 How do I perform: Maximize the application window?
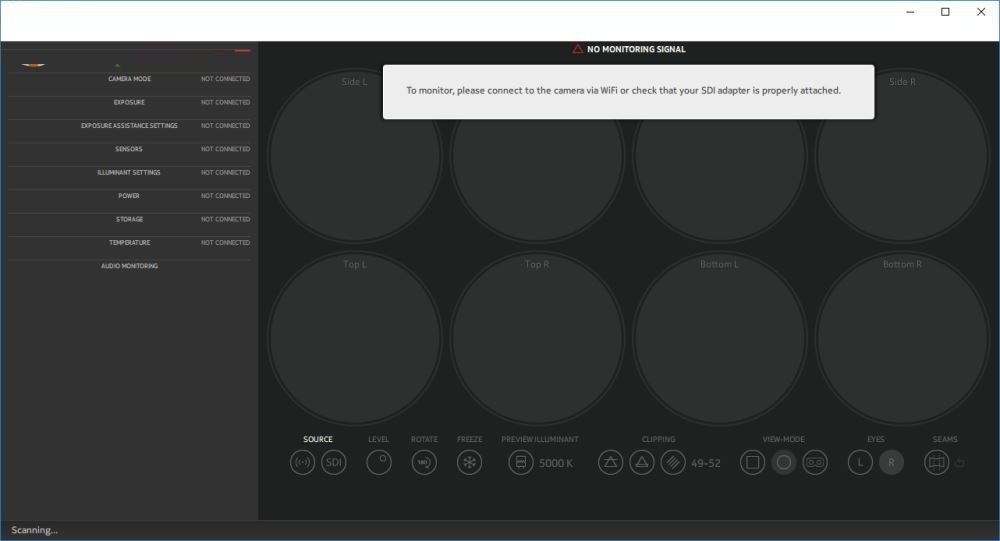click(945, 12)
